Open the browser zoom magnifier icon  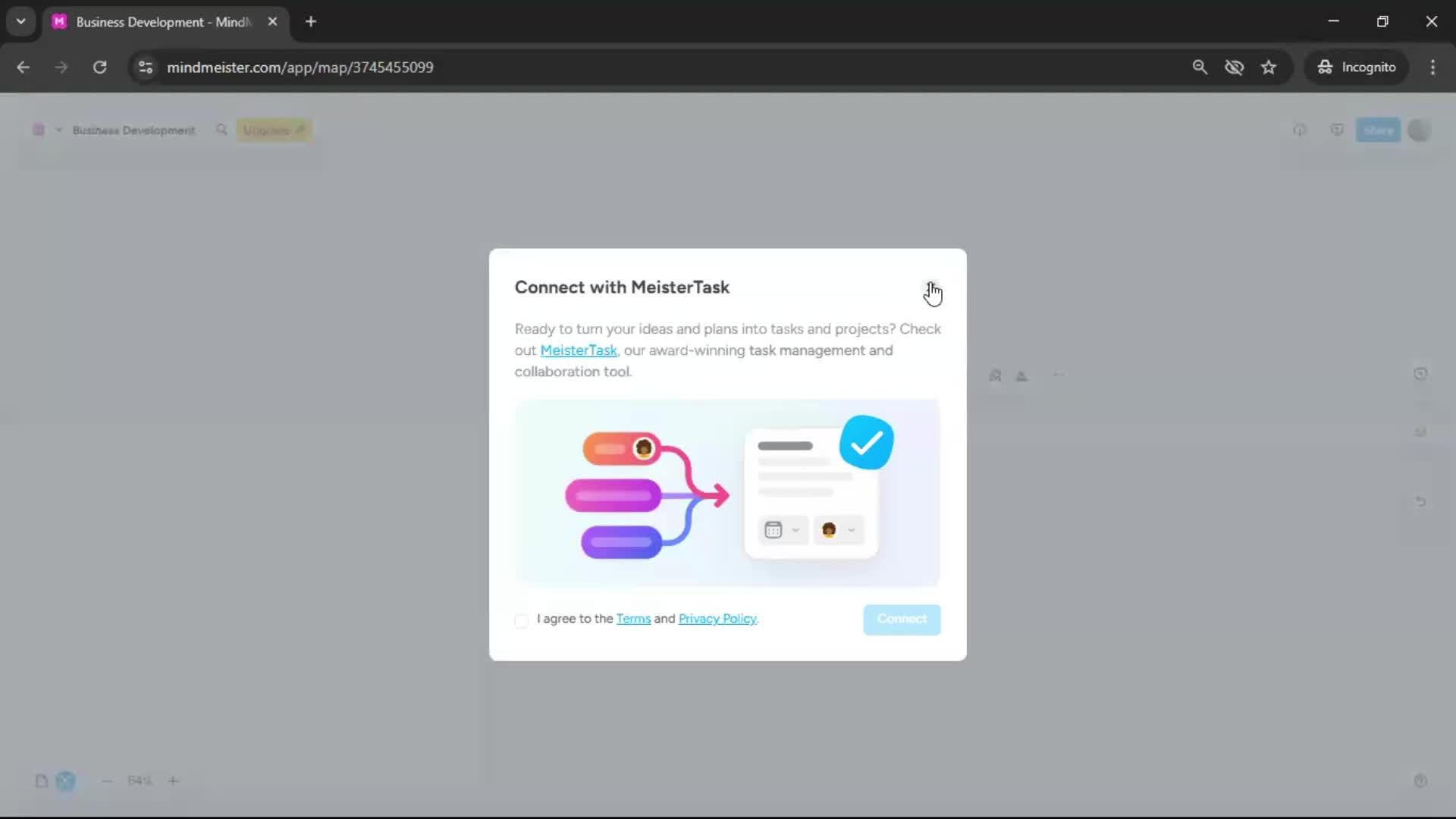1200,67
